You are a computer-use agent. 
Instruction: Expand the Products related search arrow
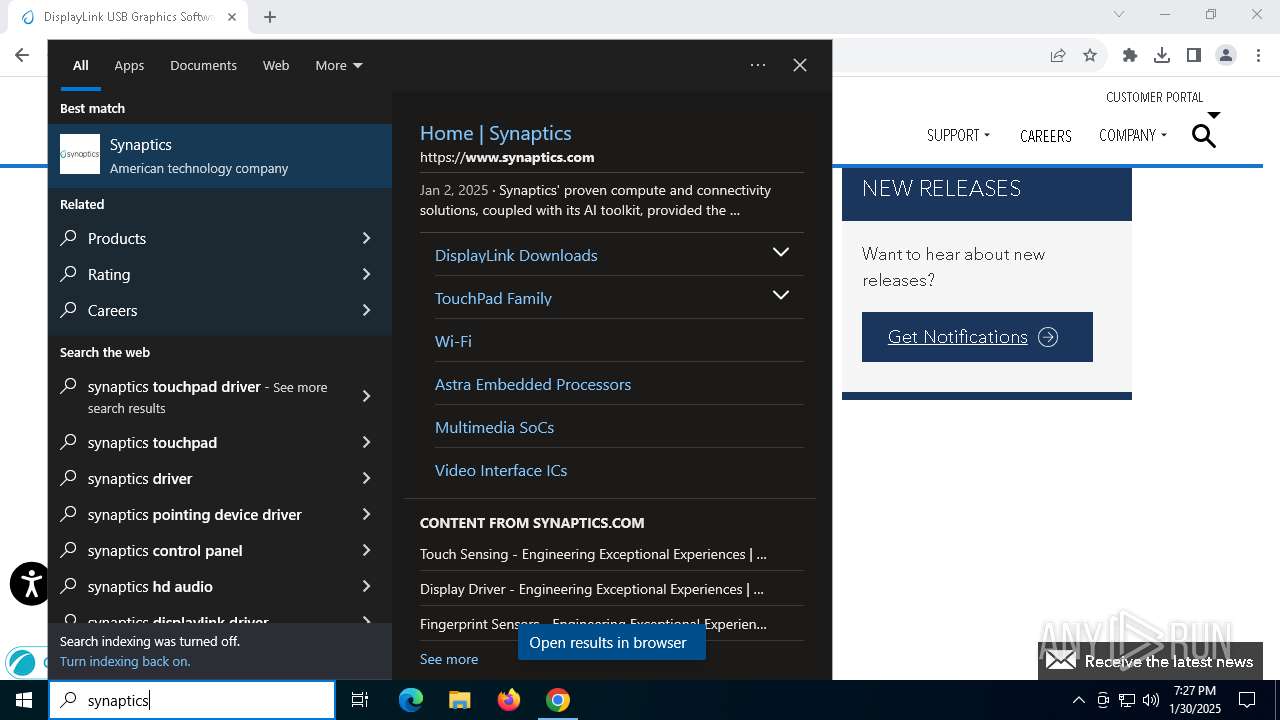point(366,238)
